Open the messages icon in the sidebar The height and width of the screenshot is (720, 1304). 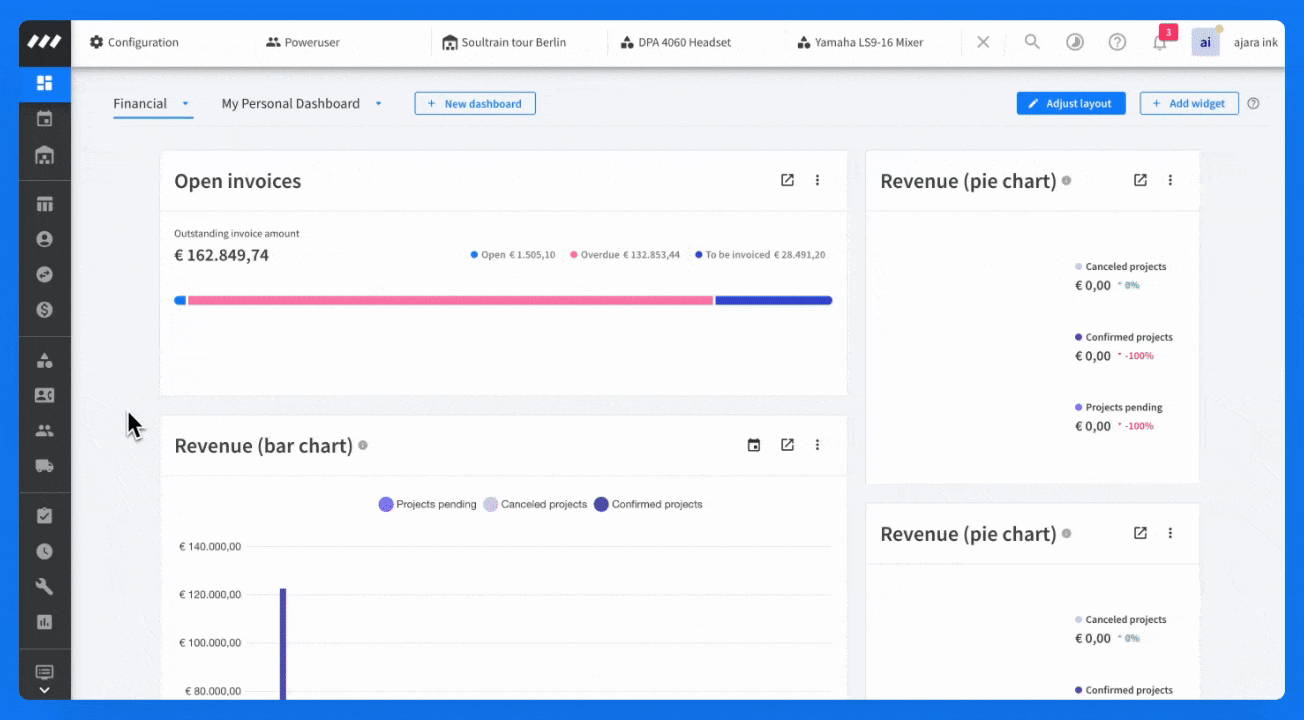point(44,672)
